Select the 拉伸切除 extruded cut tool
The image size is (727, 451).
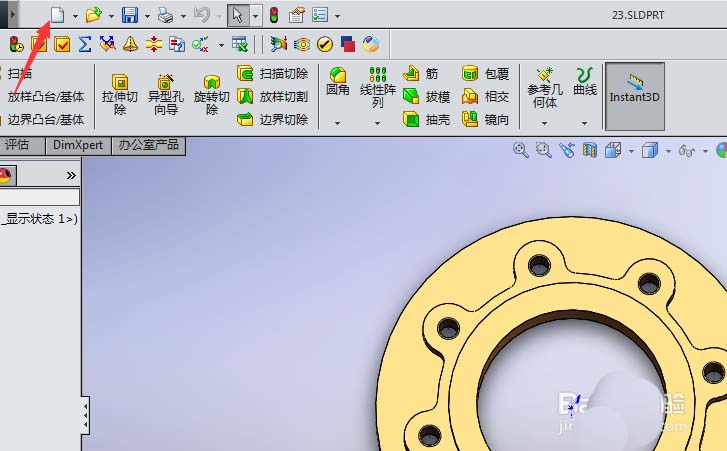(120, 94)
